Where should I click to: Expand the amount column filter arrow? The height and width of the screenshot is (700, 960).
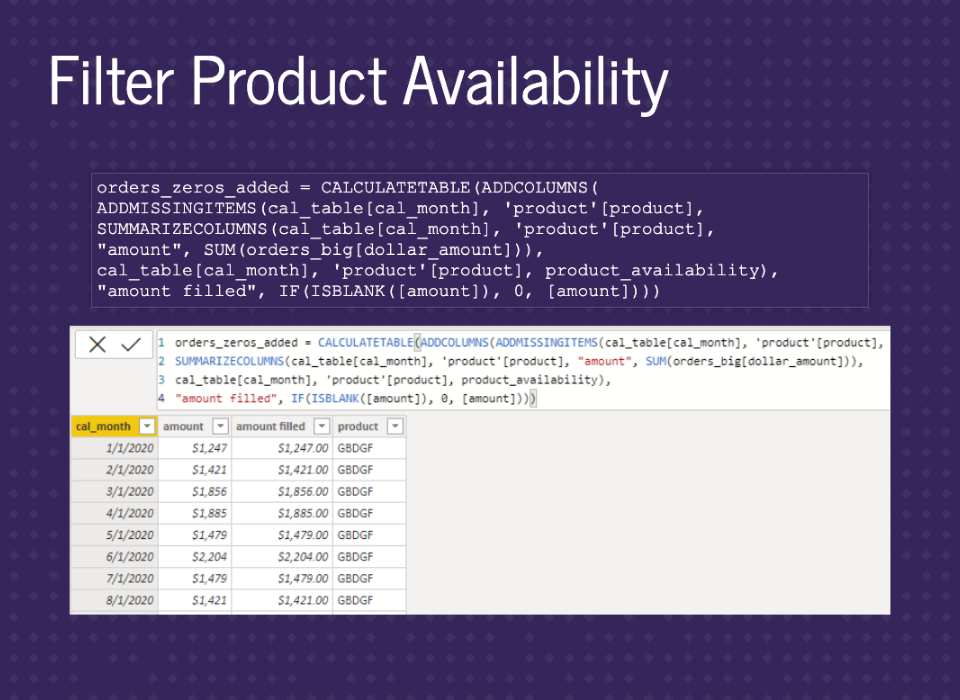(220, 426)
